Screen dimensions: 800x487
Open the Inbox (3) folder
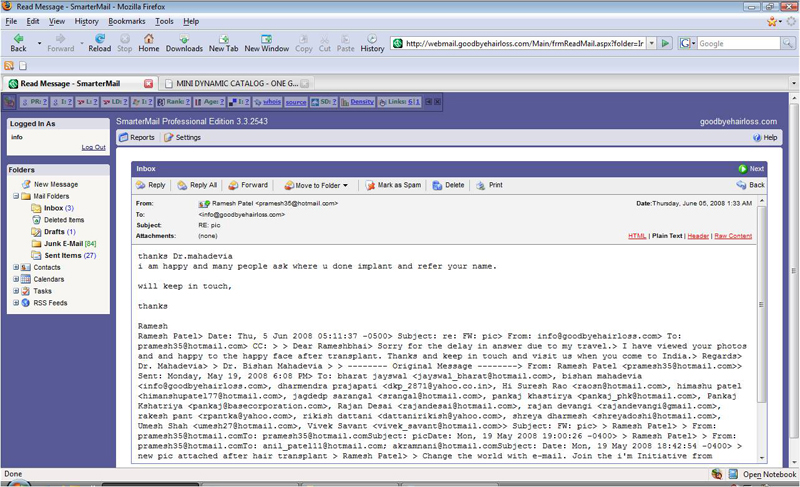[53, 208]
